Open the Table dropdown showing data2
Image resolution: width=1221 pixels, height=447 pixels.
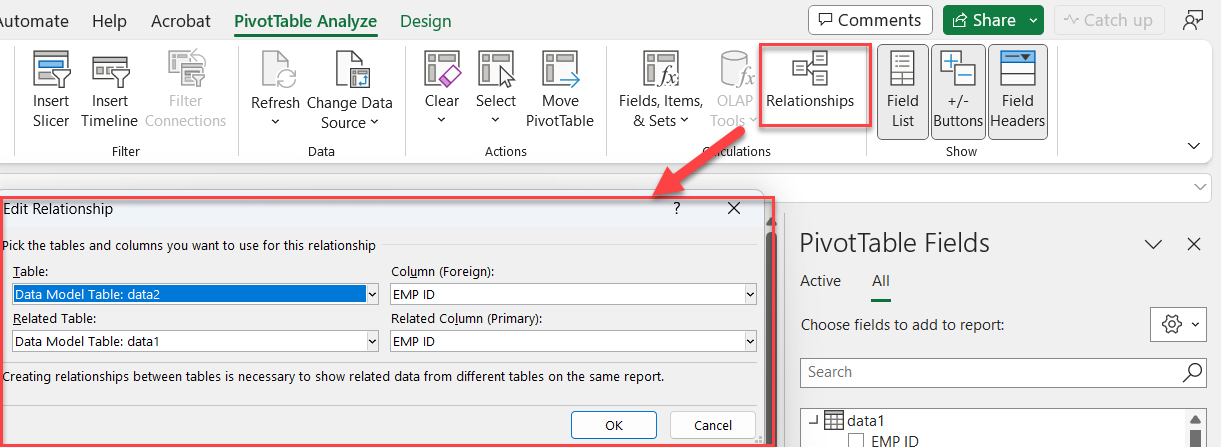pyautogui.click(x=373, y=294)
